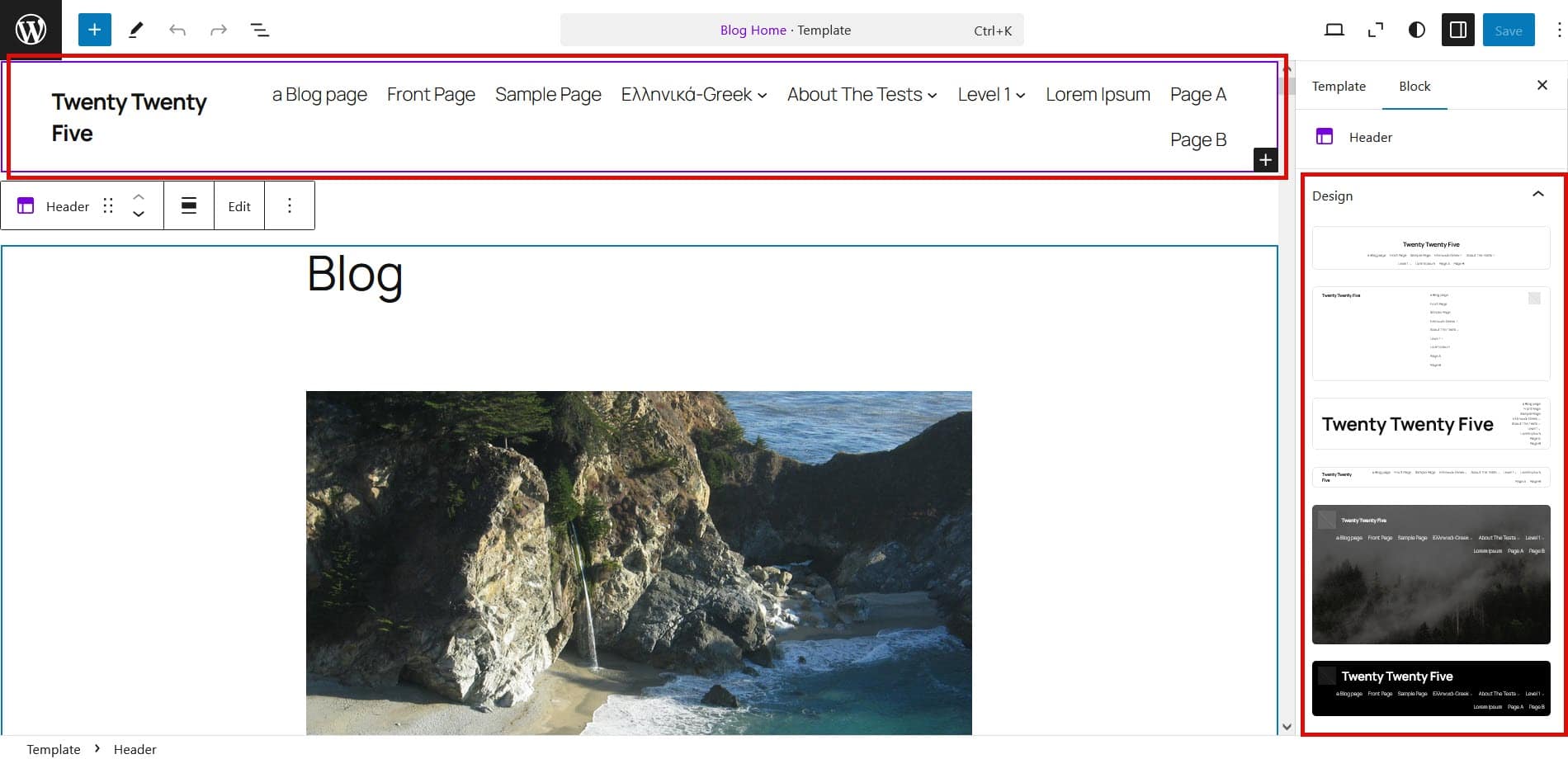Image resolution: width=1568 pixels, height=759 pixels.
Task: Close the Settings sidebar
Action: [x=1542, y=85]
